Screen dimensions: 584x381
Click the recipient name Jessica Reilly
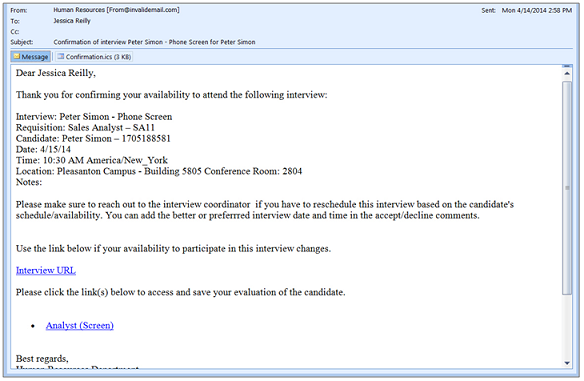point(72,21)
